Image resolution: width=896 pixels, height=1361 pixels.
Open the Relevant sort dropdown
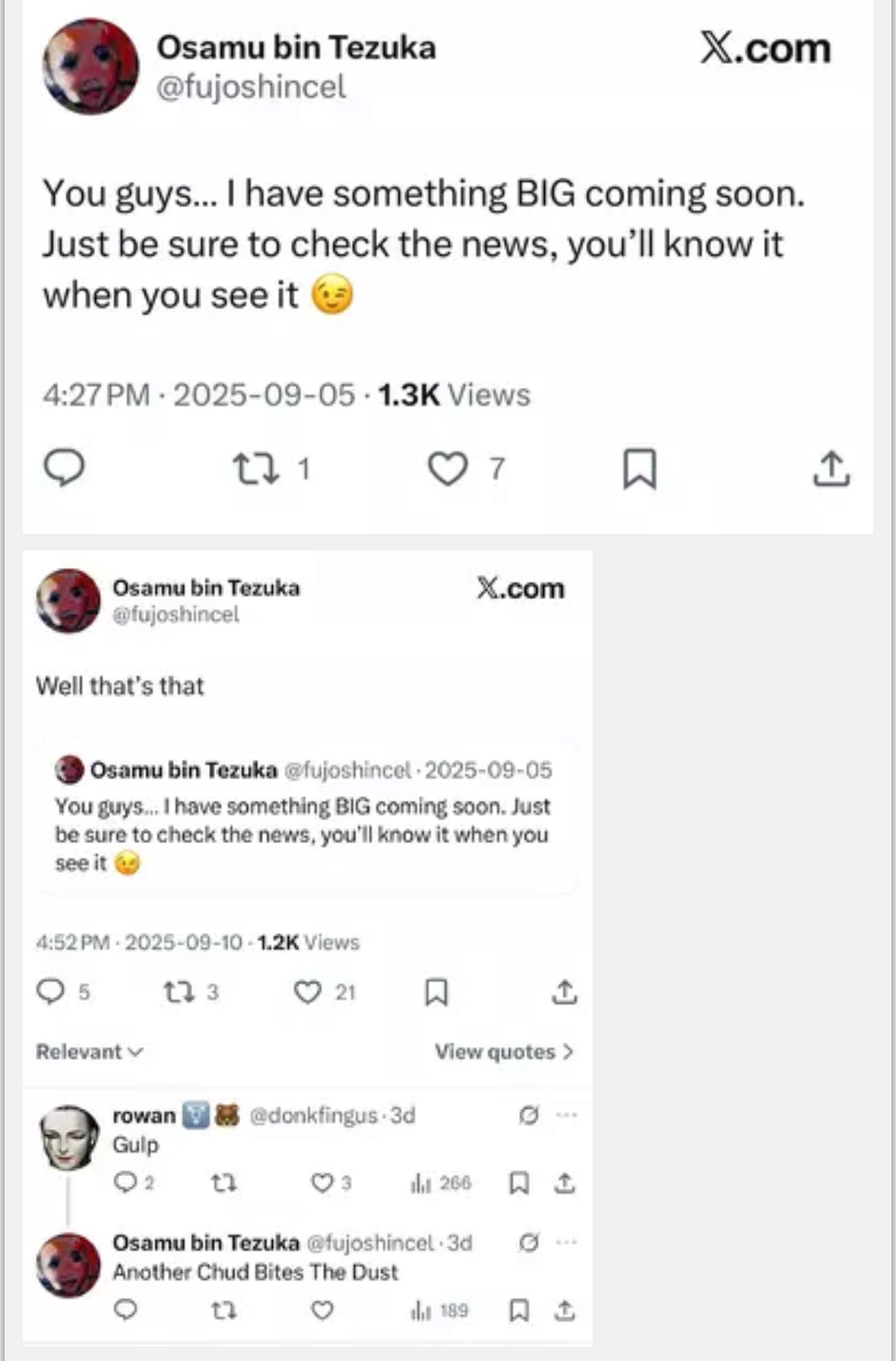click(x=89, y=1052)
